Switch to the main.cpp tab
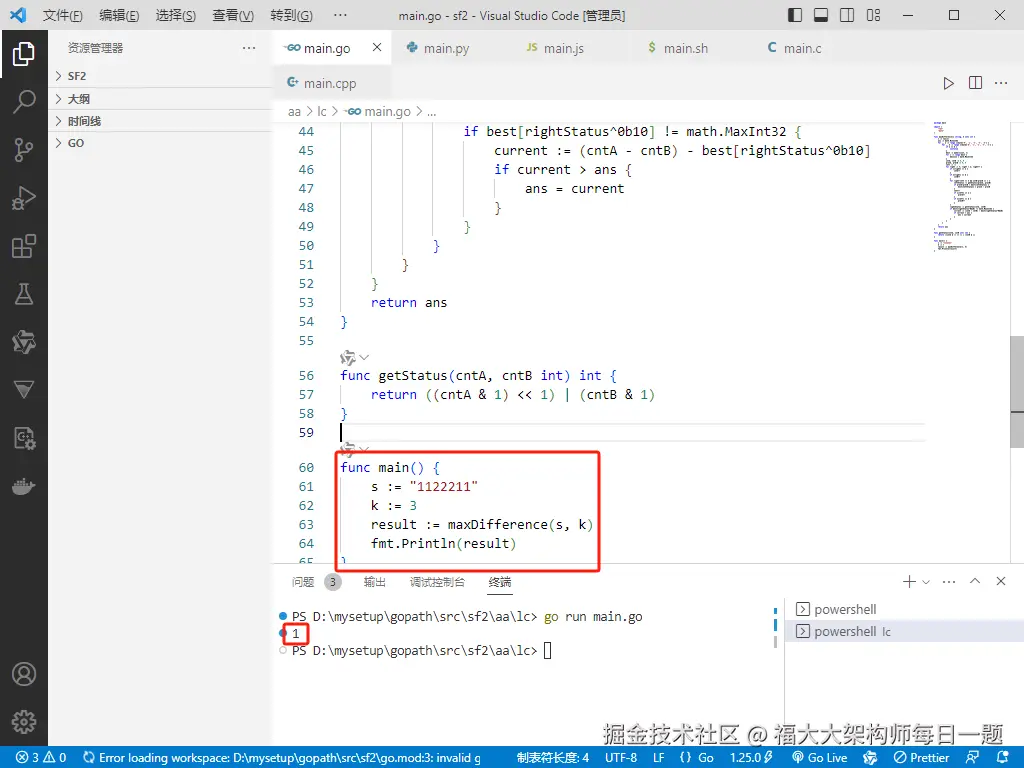Viewport: 1024px width, 768px height. click(x=330, y=83)
